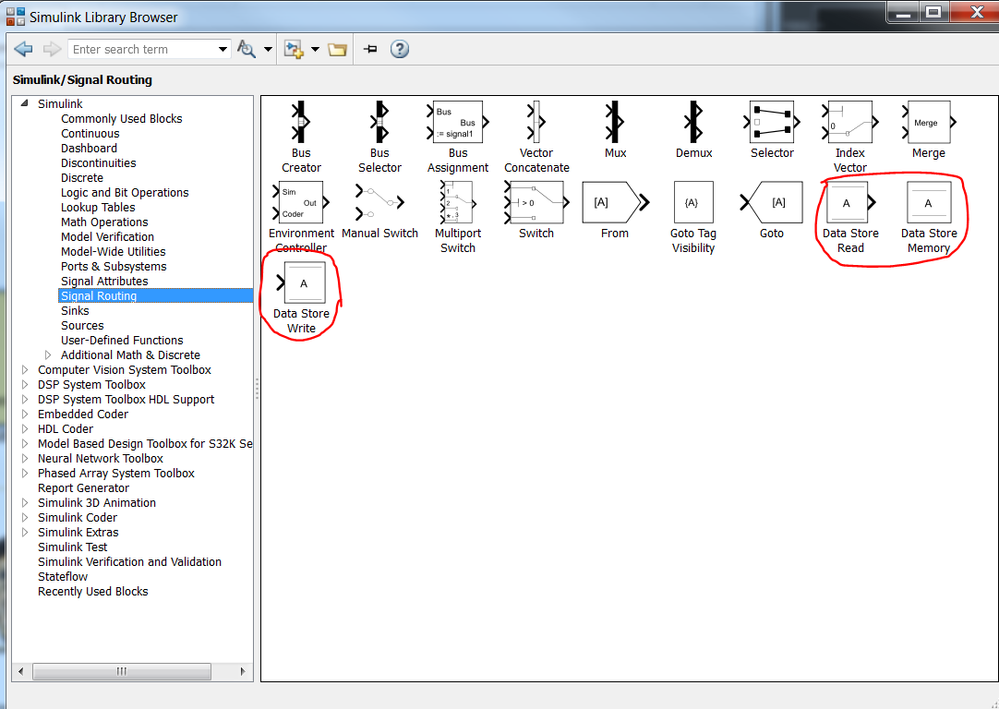Select User-Defined Functions library
999x709 pixels.
(x=122, y=340)
